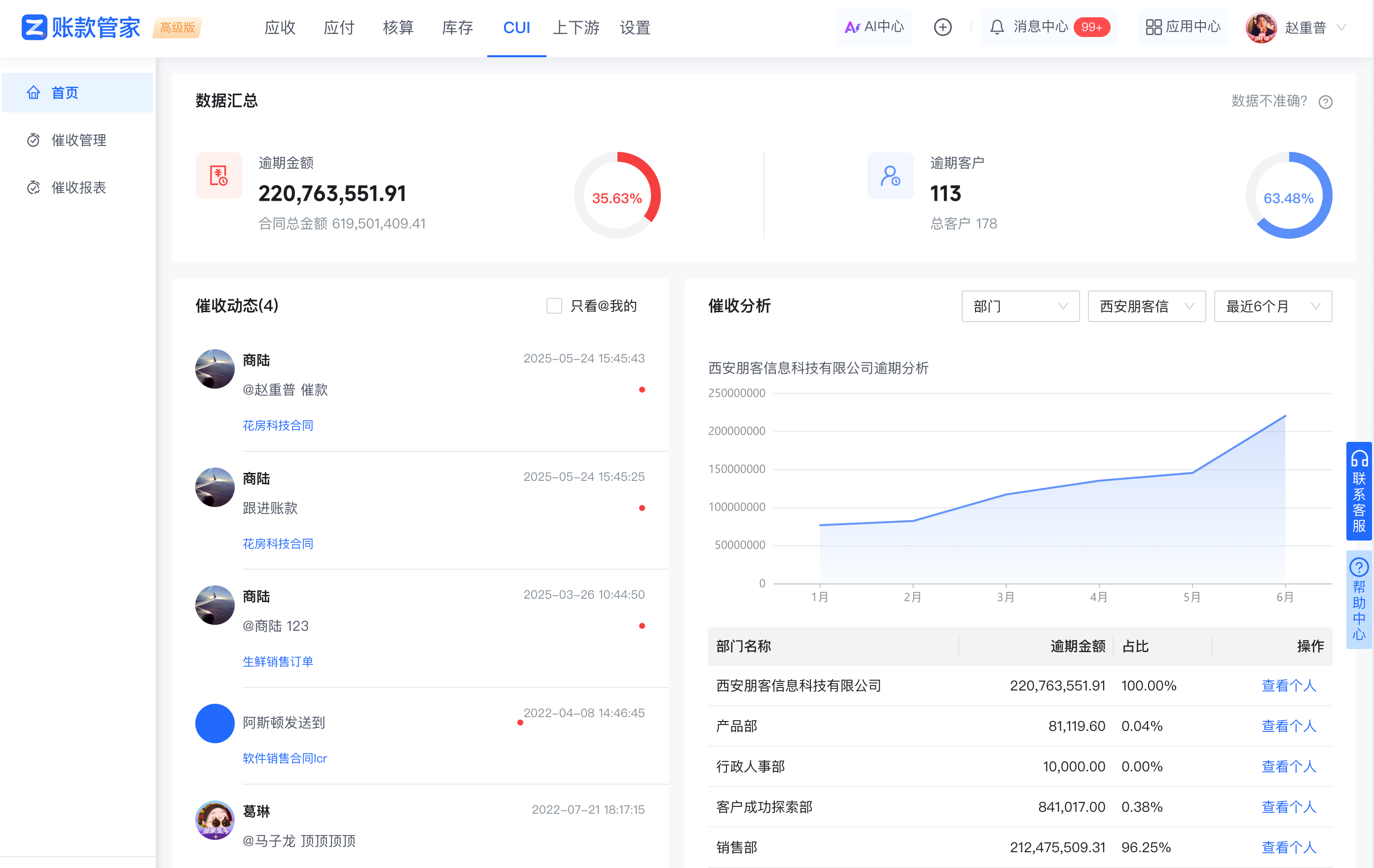Click 总客户 178 text
The width and height of the screenshot is (1374, 868).
pyautogui.click(x=963, y=224)
